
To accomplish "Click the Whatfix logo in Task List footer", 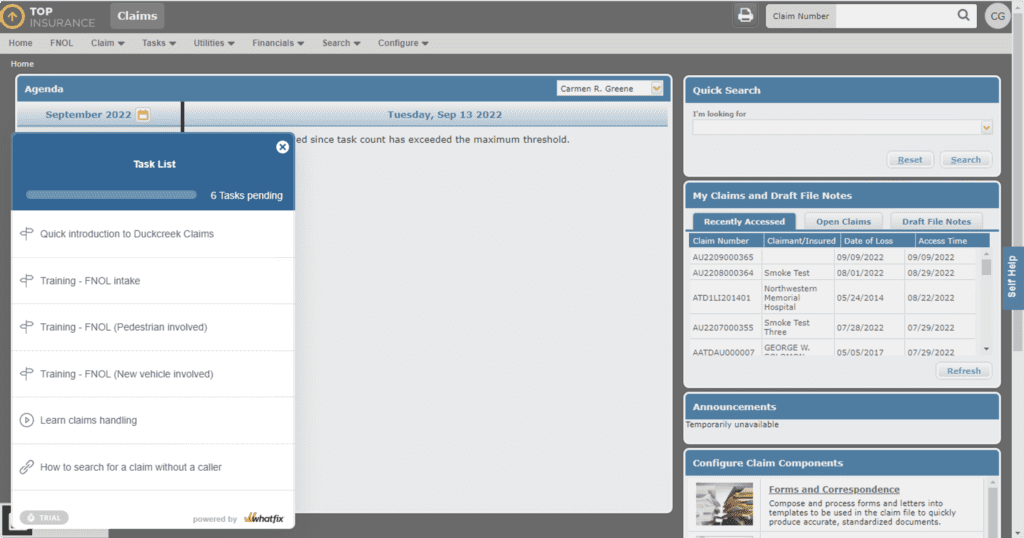I will pyautogui.click(x=264, y=518).
